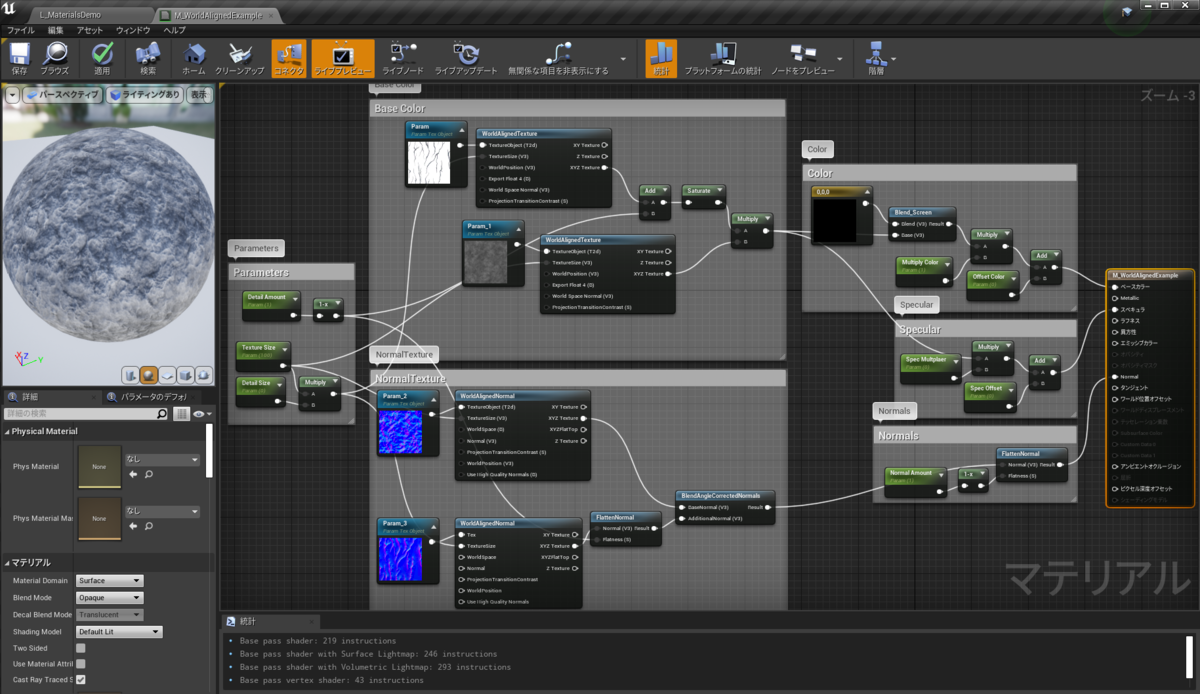Open the ヘルプ menu
Viewport: 1200px width, 694px height.
click(175, 30)
